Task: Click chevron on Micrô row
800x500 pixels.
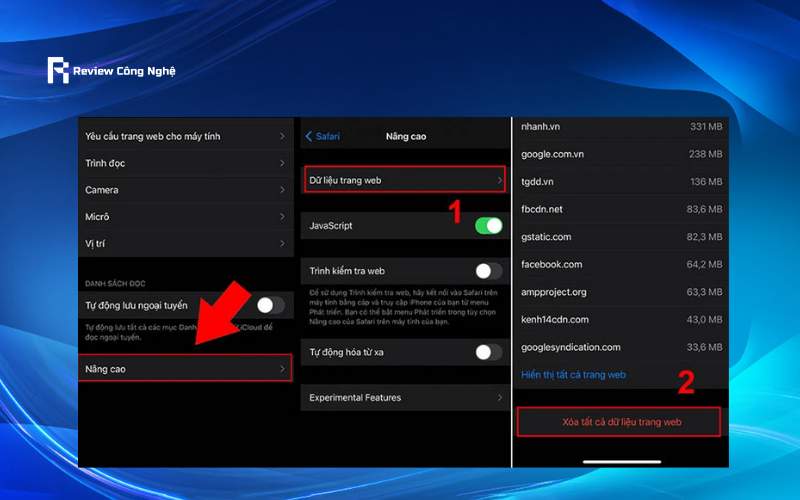Action: (x=282, y=217)
